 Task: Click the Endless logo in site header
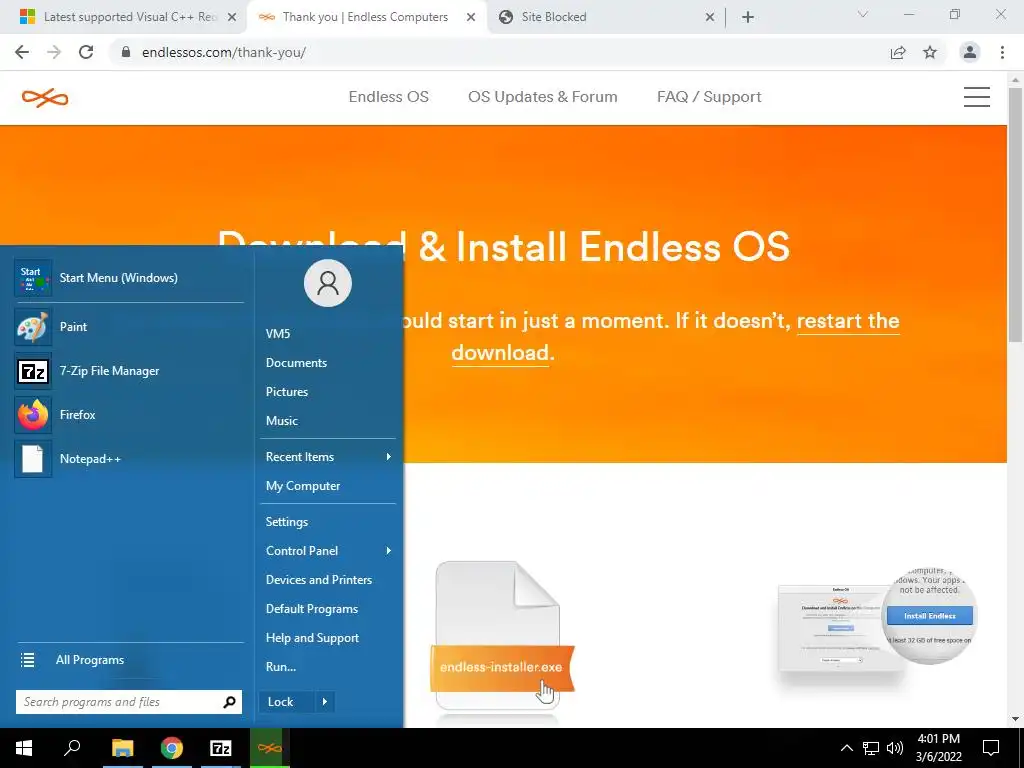coord(44,98)
